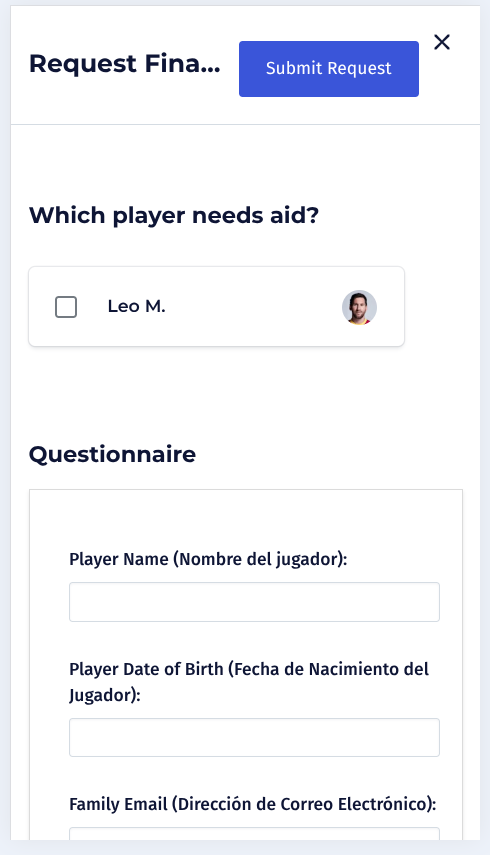The height and width of the screenshot is (855, 490).
Task: Click the word Jugador) on the second label line
Action: [x=104, y=695]
